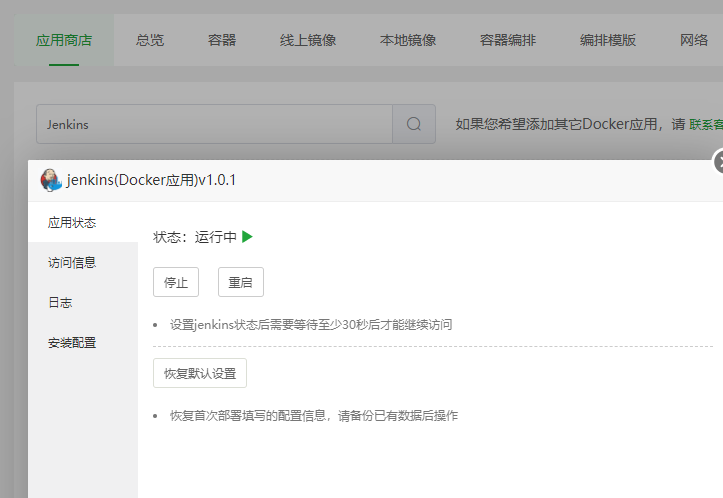Open the 应用商店 tab

coord(64,40)
